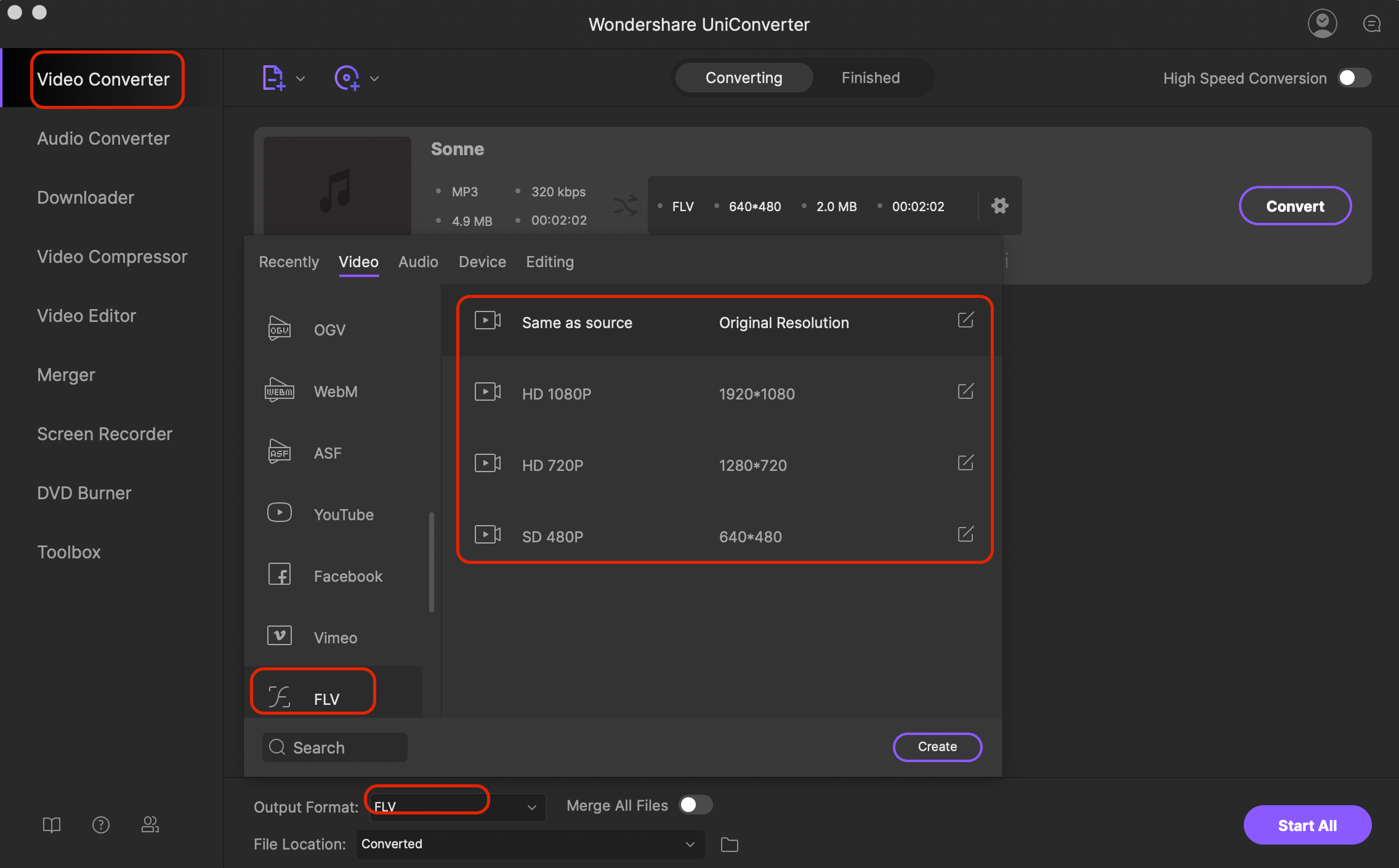
Task: Select the OGV format icon
Action: [x=279, y=328]
